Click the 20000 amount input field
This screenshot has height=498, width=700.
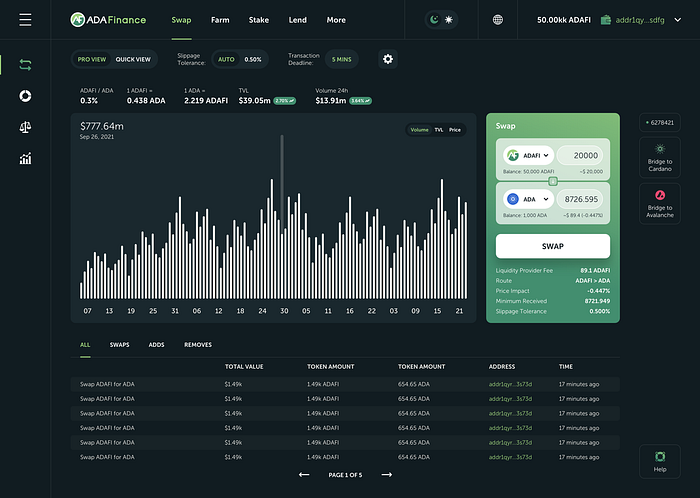[580, 155]
